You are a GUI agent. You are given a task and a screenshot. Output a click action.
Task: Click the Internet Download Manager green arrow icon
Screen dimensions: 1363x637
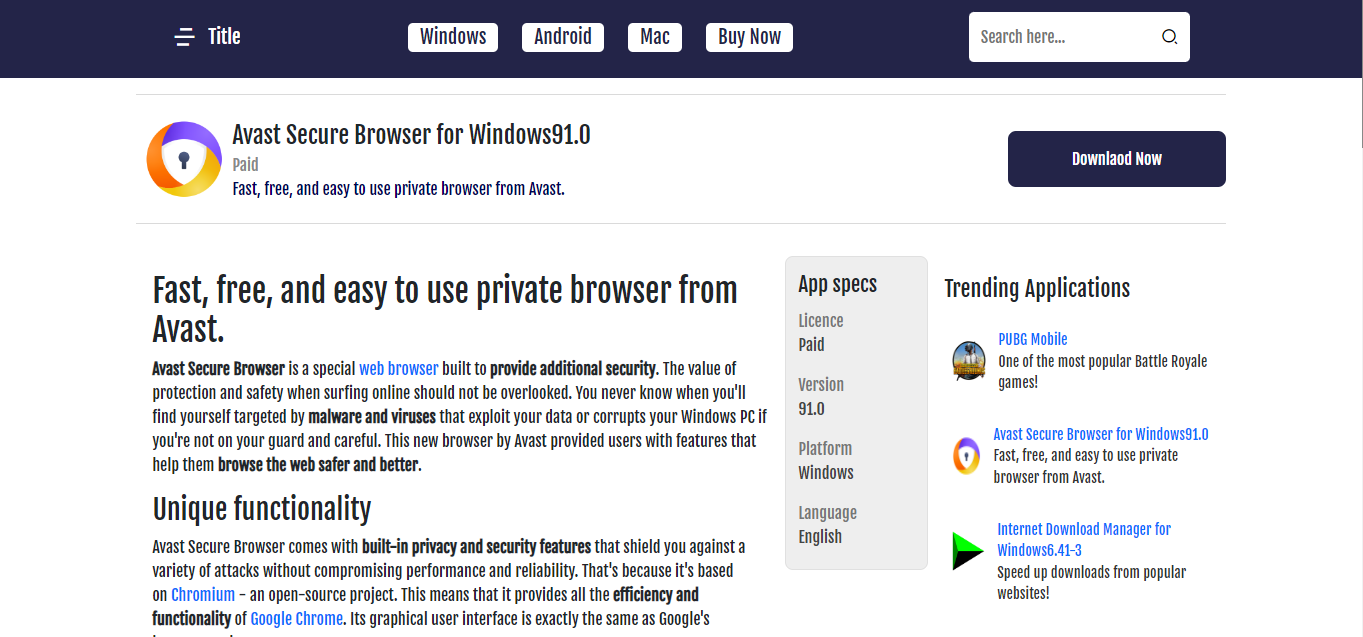click(967, 551)
